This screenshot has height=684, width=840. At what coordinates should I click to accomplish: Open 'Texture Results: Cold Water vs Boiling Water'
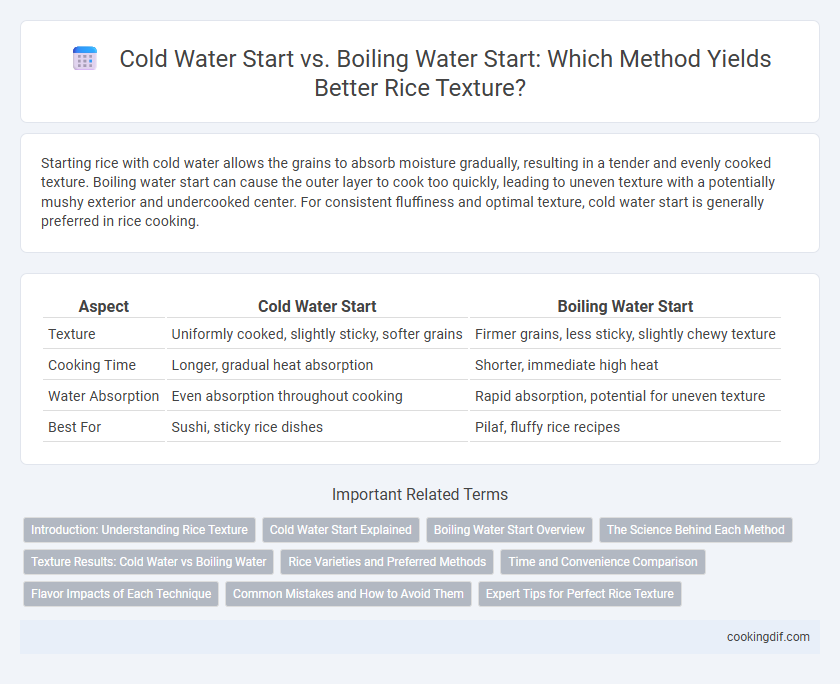pos(148,562)
